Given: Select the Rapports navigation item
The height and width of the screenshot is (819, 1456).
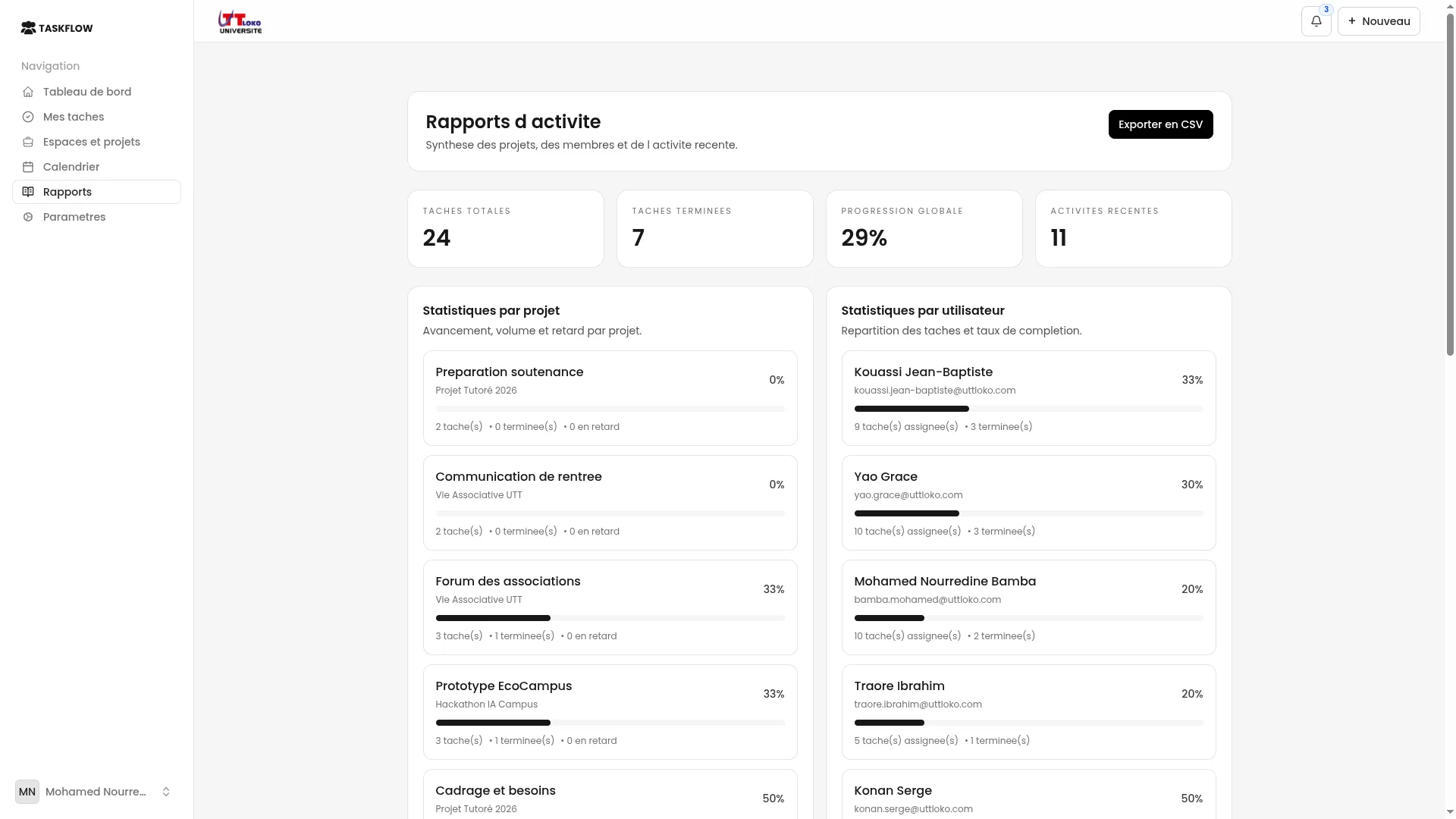Looking at the screenshot, I should coord(96,192).
